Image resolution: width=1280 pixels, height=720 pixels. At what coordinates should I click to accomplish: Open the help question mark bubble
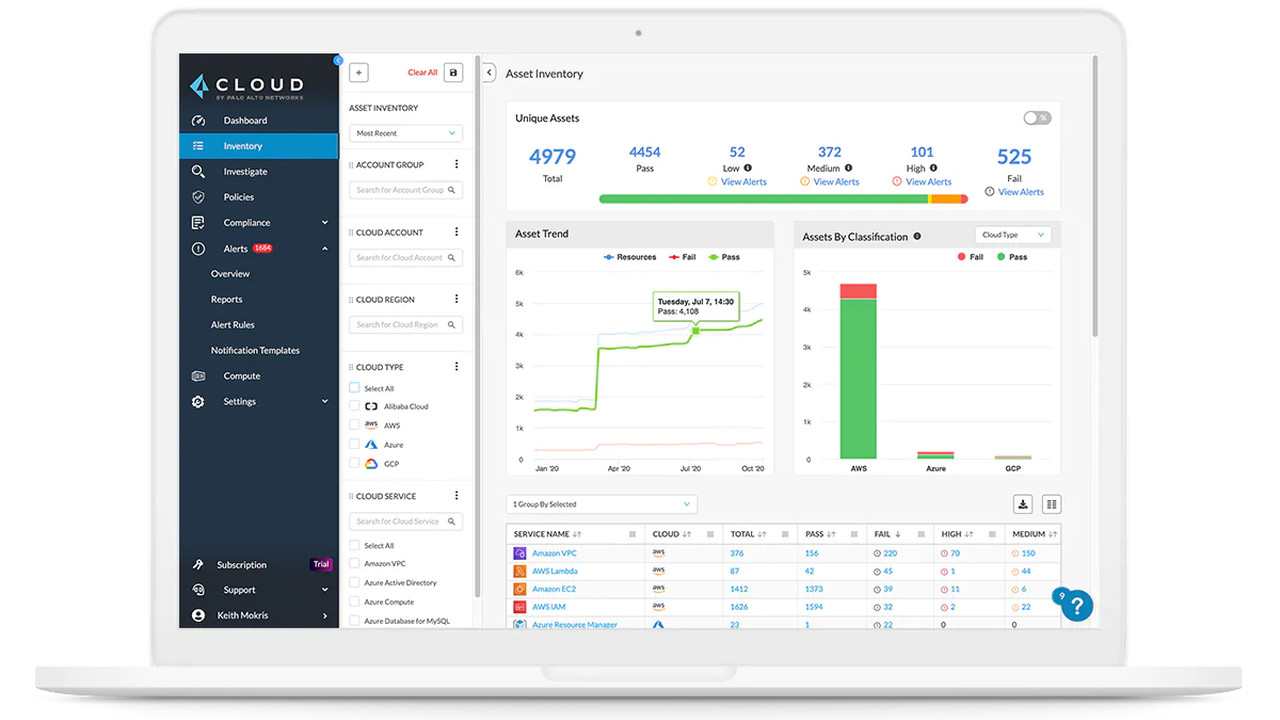click(1077, 605)
